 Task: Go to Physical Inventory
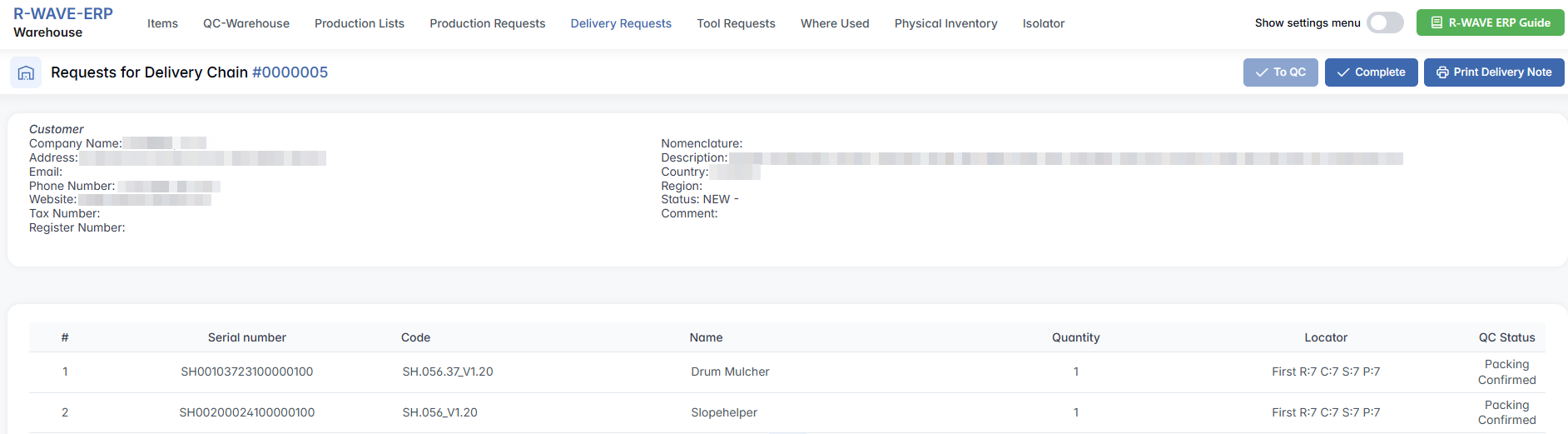(x=945, y=23)
